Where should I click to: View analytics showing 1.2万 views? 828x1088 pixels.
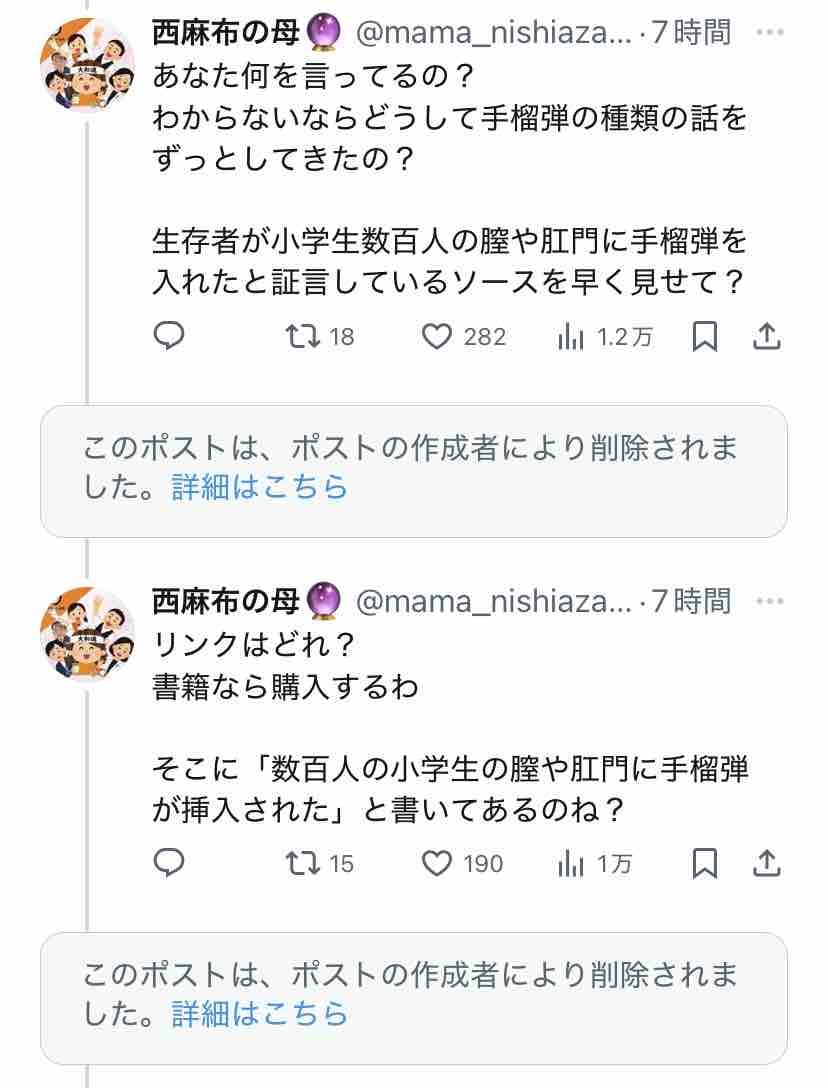click(605, 337)
